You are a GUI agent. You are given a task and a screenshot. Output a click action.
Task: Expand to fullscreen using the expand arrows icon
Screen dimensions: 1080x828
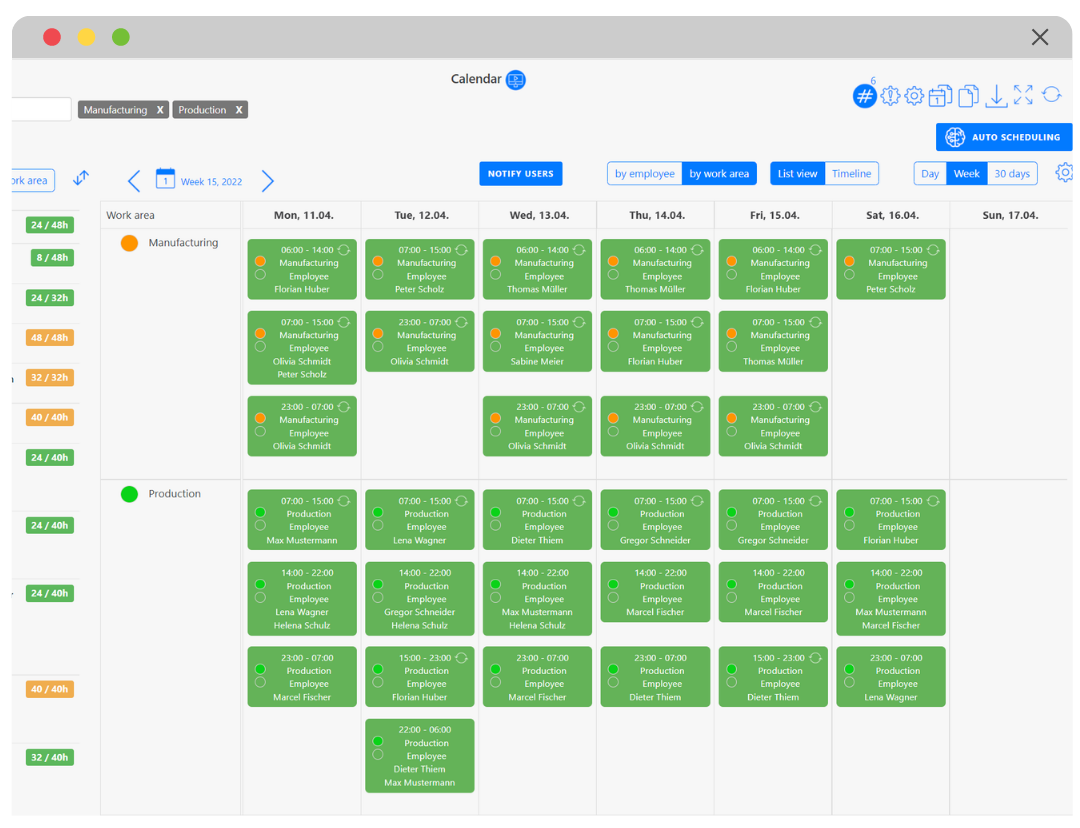[x=1023, y=95]
